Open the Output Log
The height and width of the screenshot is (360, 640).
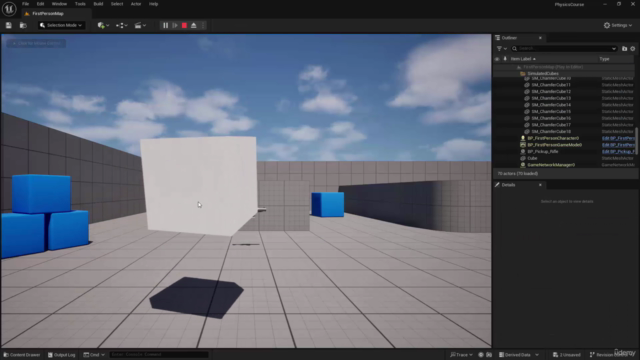click(62, 355)
